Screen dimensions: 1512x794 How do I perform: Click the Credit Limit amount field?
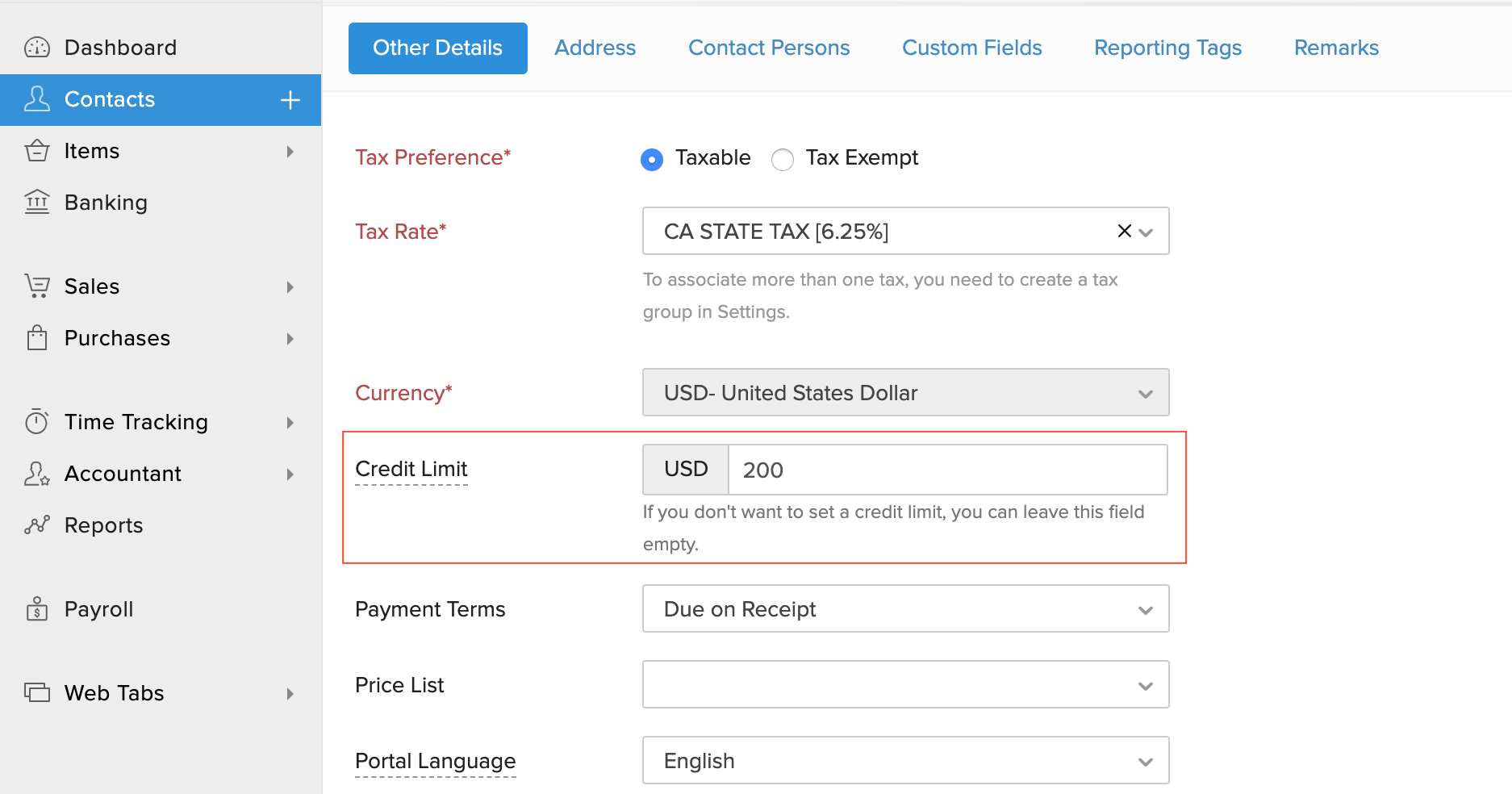pyautogui.click(x=947, y=470)
